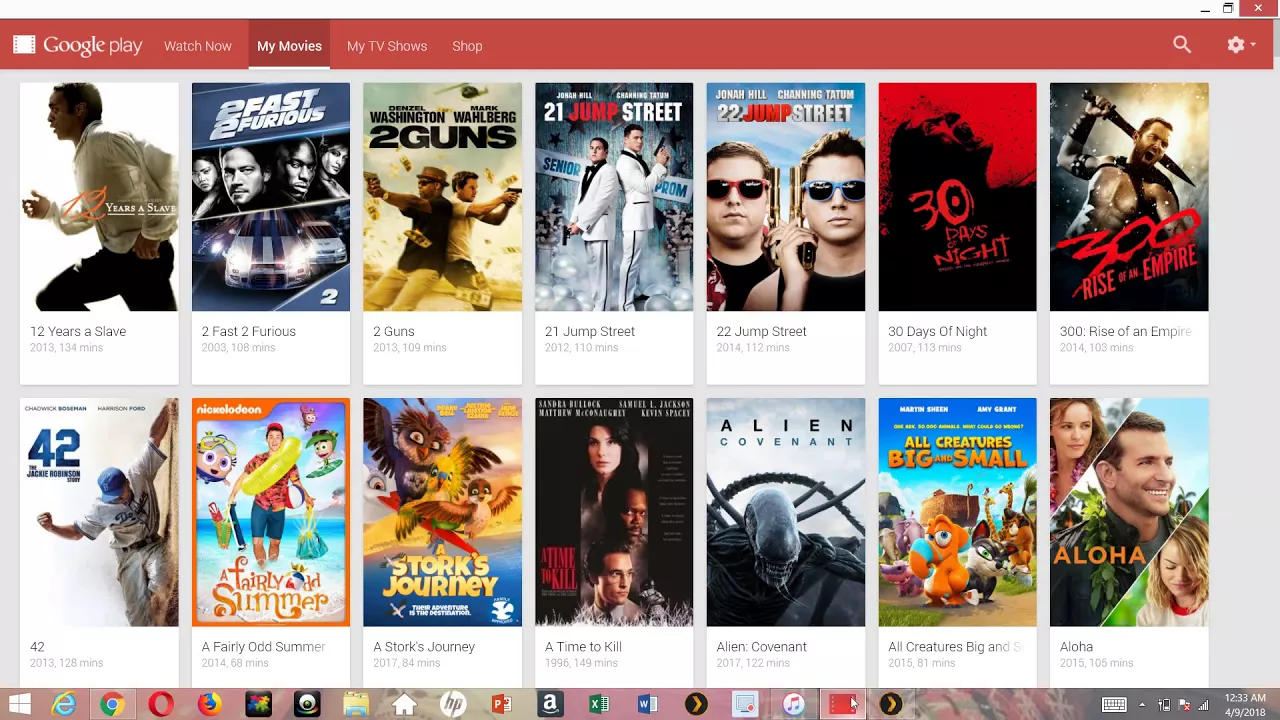Click the '2 Guns' title text
The height and width of the screenshot is (720, 1280).
tap(394, 331)
